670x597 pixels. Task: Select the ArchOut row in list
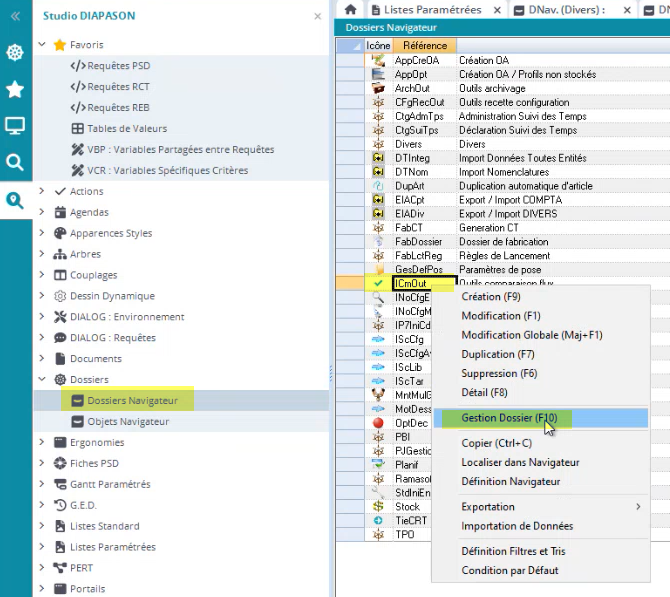click(411, 88)
